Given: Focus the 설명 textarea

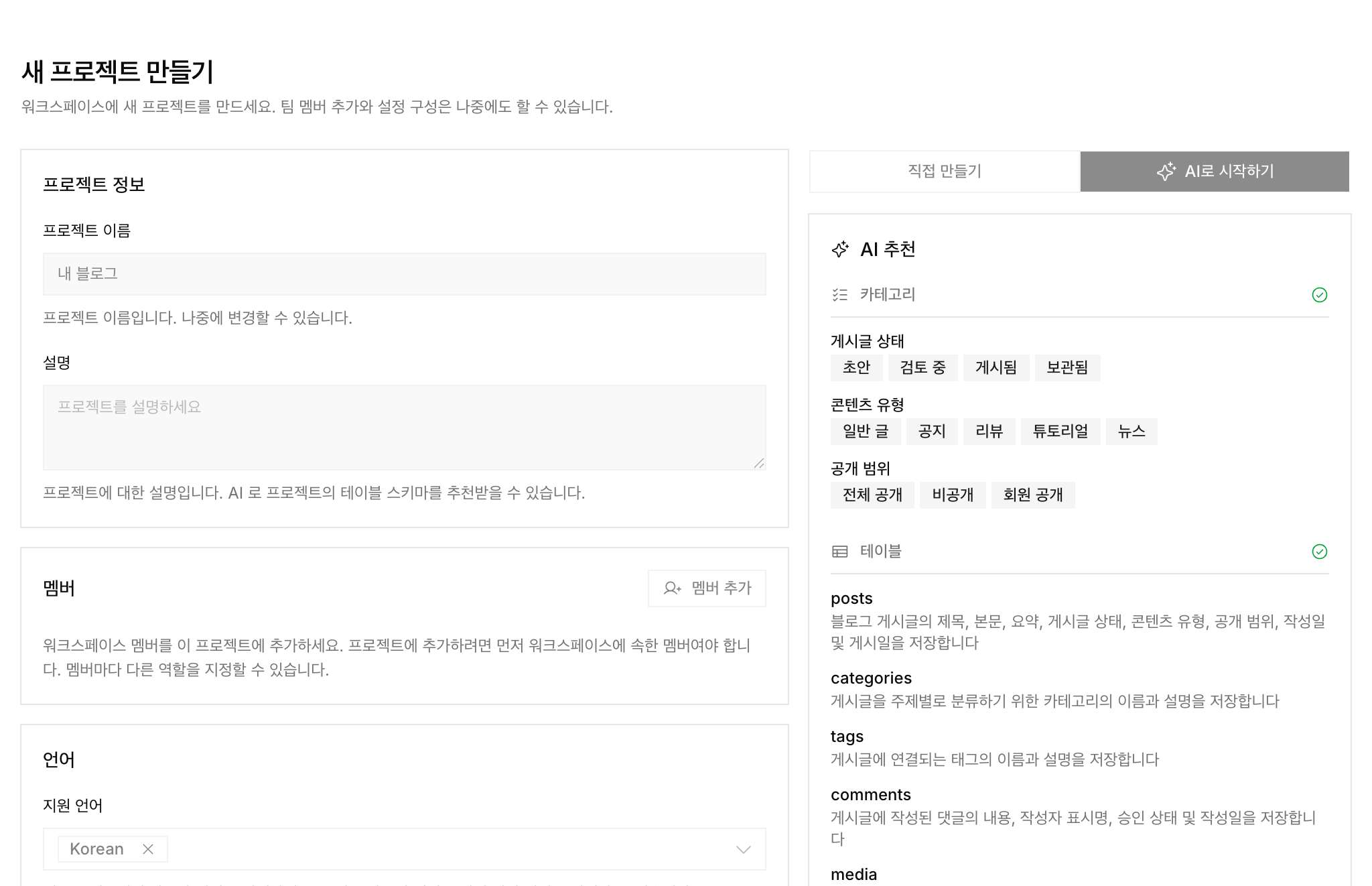Looking at the screenshot, I should click(405, 428).
